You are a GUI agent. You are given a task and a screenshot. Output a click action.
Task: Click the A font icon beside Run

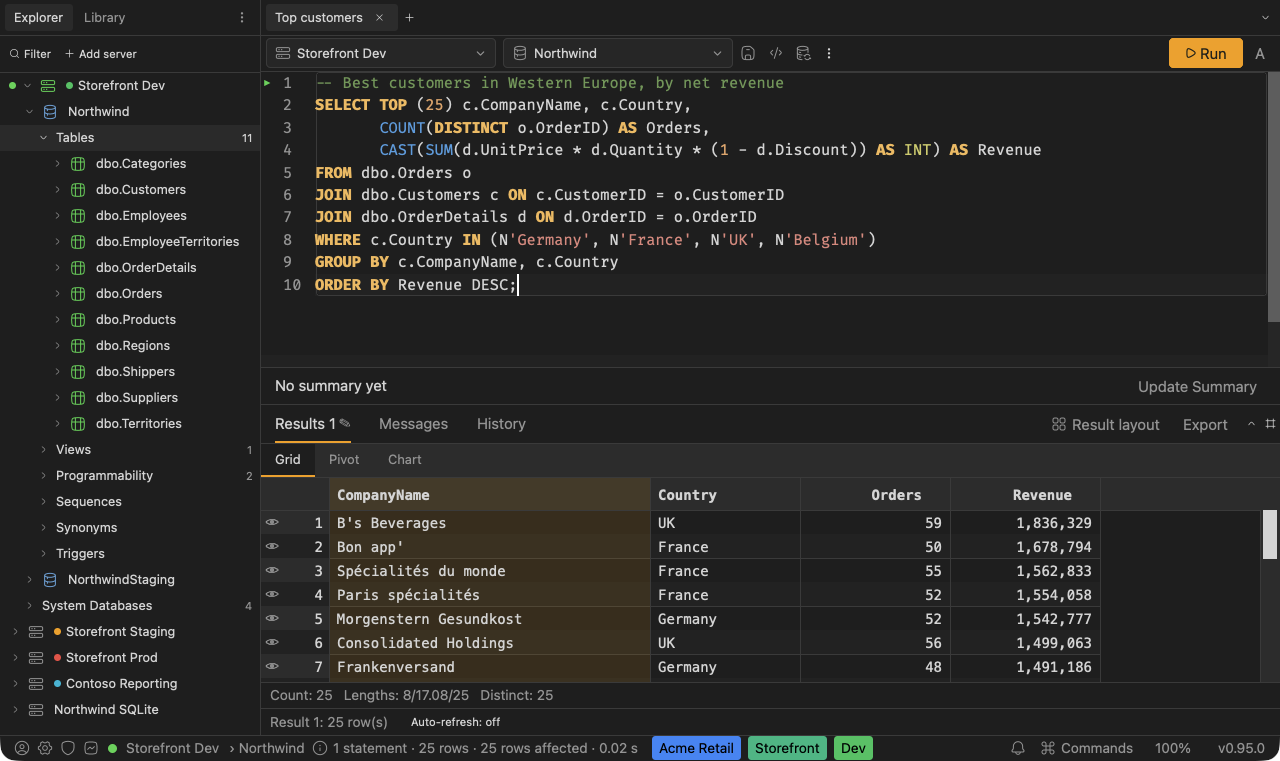coord(1260,54)
